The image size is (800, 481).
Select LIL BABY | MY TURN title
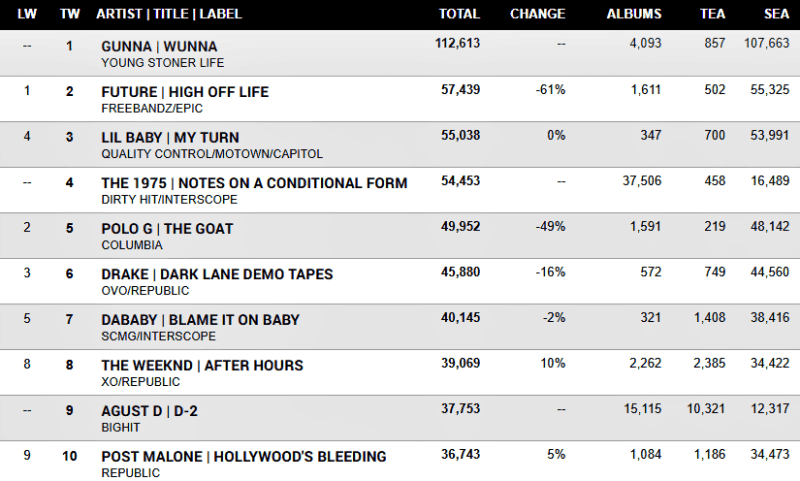tap(170, 137)
